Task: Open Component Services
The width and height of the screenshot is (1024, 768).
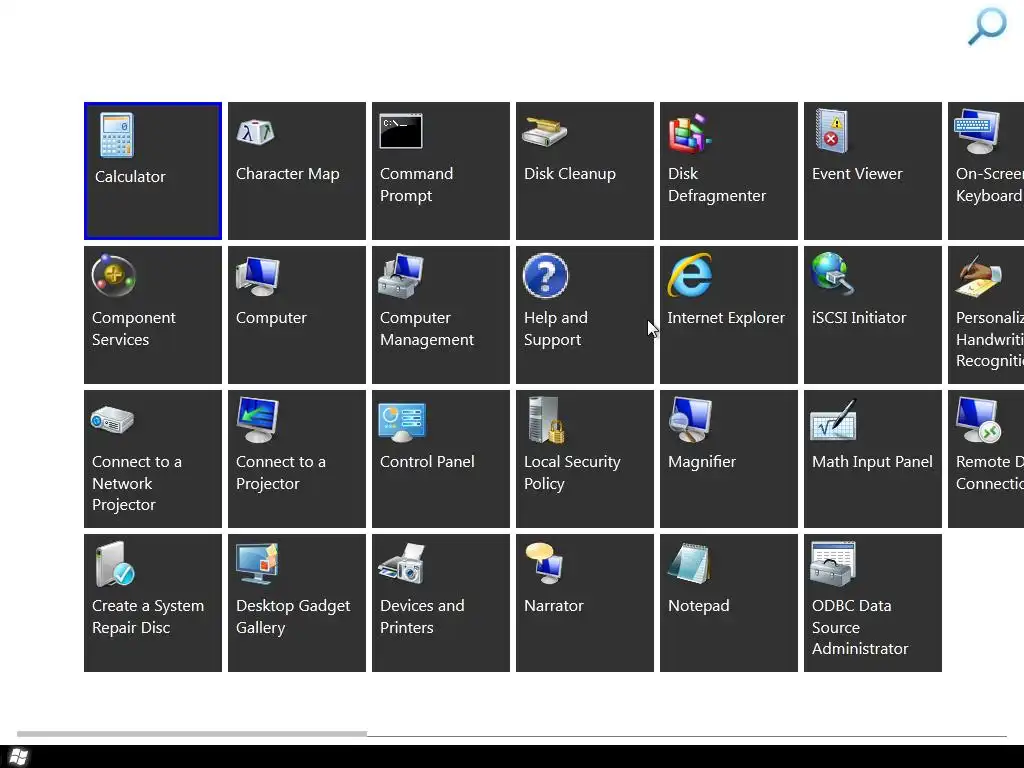Action: 153,315
